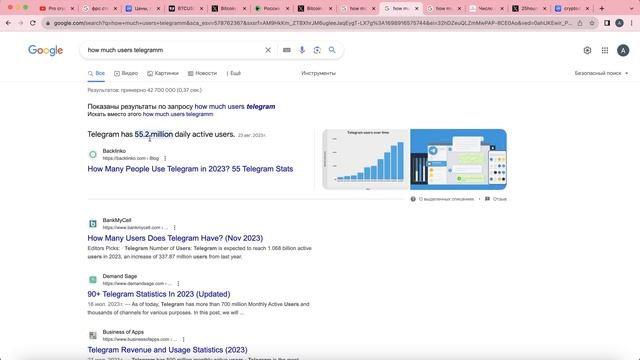Screen dimensions: 640x360
Task: Focus the Google search input field
Action: (173, 50)
